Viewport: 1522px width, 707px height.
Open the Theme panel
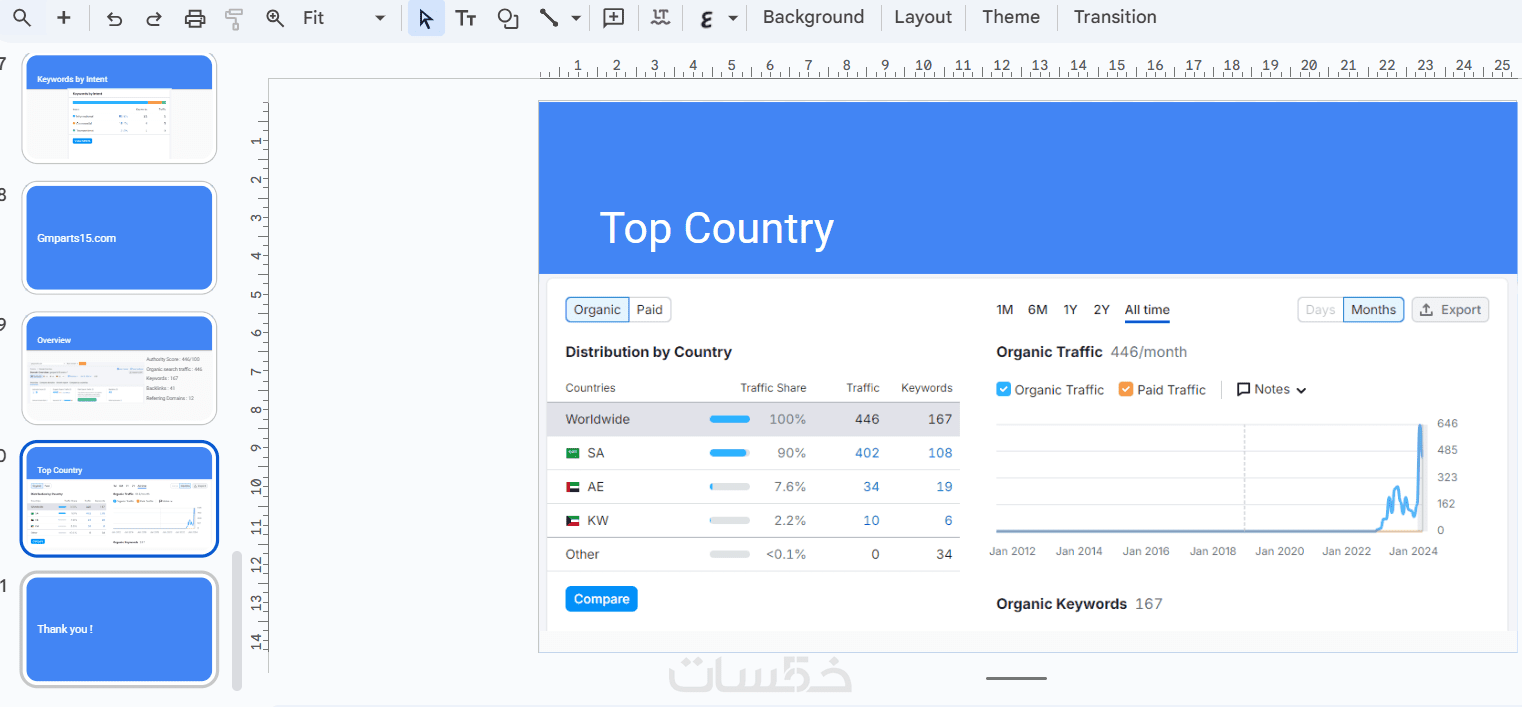(x=1011, y=17)
